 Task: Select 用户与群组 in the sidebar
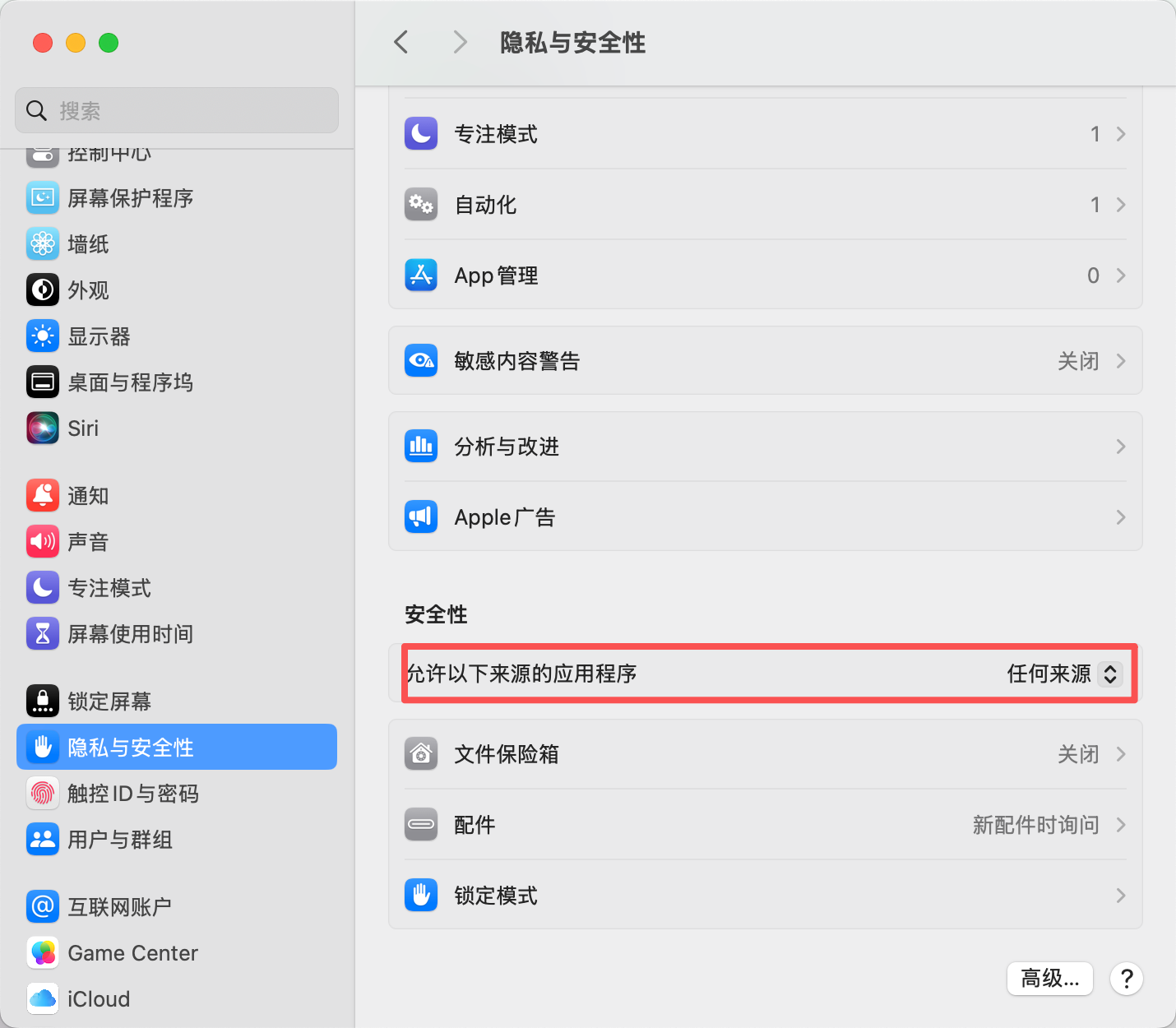click(x=120, y=840)
